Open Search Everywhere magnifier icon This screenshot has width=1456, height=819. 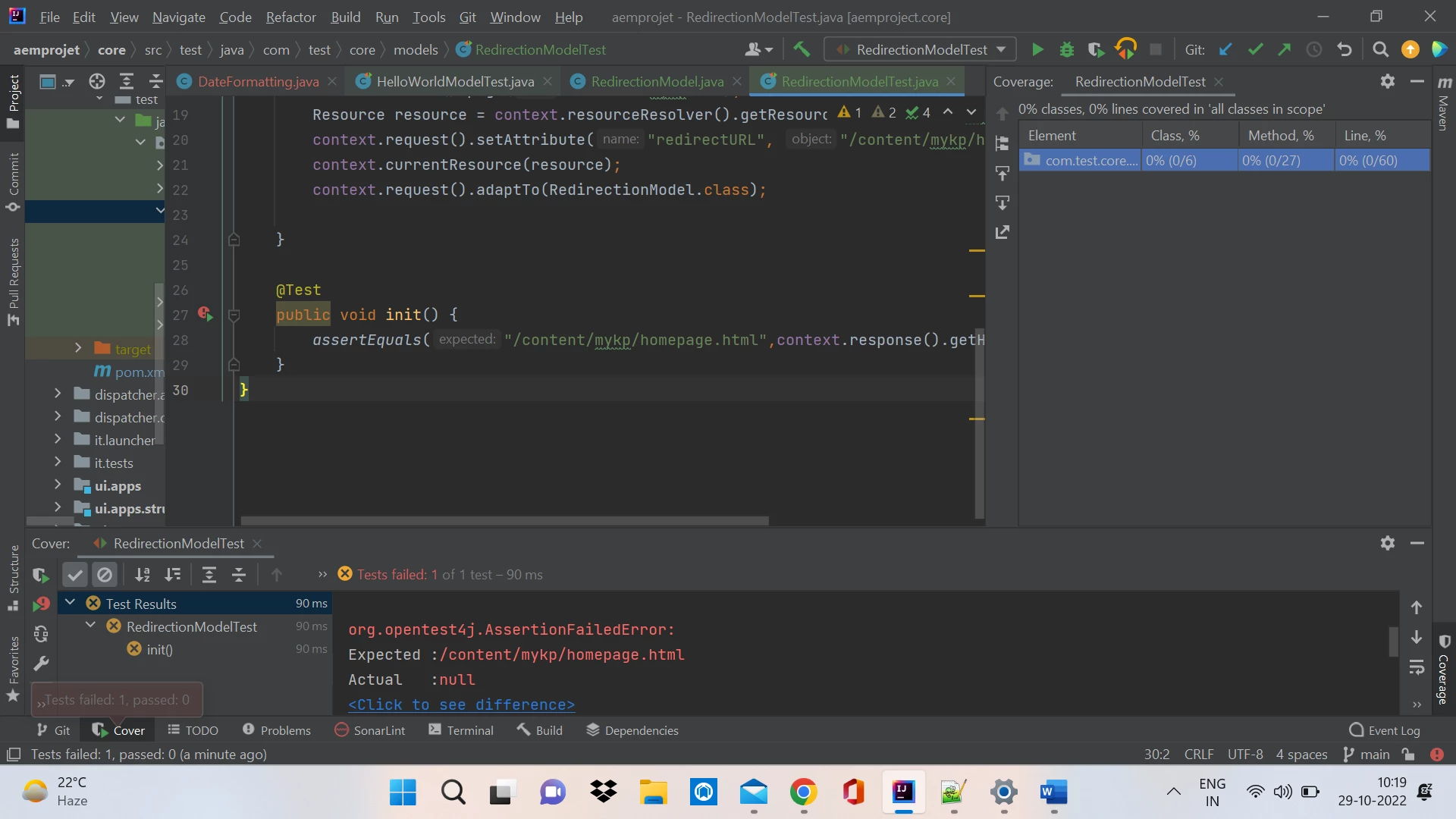[x=1380, y=50]
